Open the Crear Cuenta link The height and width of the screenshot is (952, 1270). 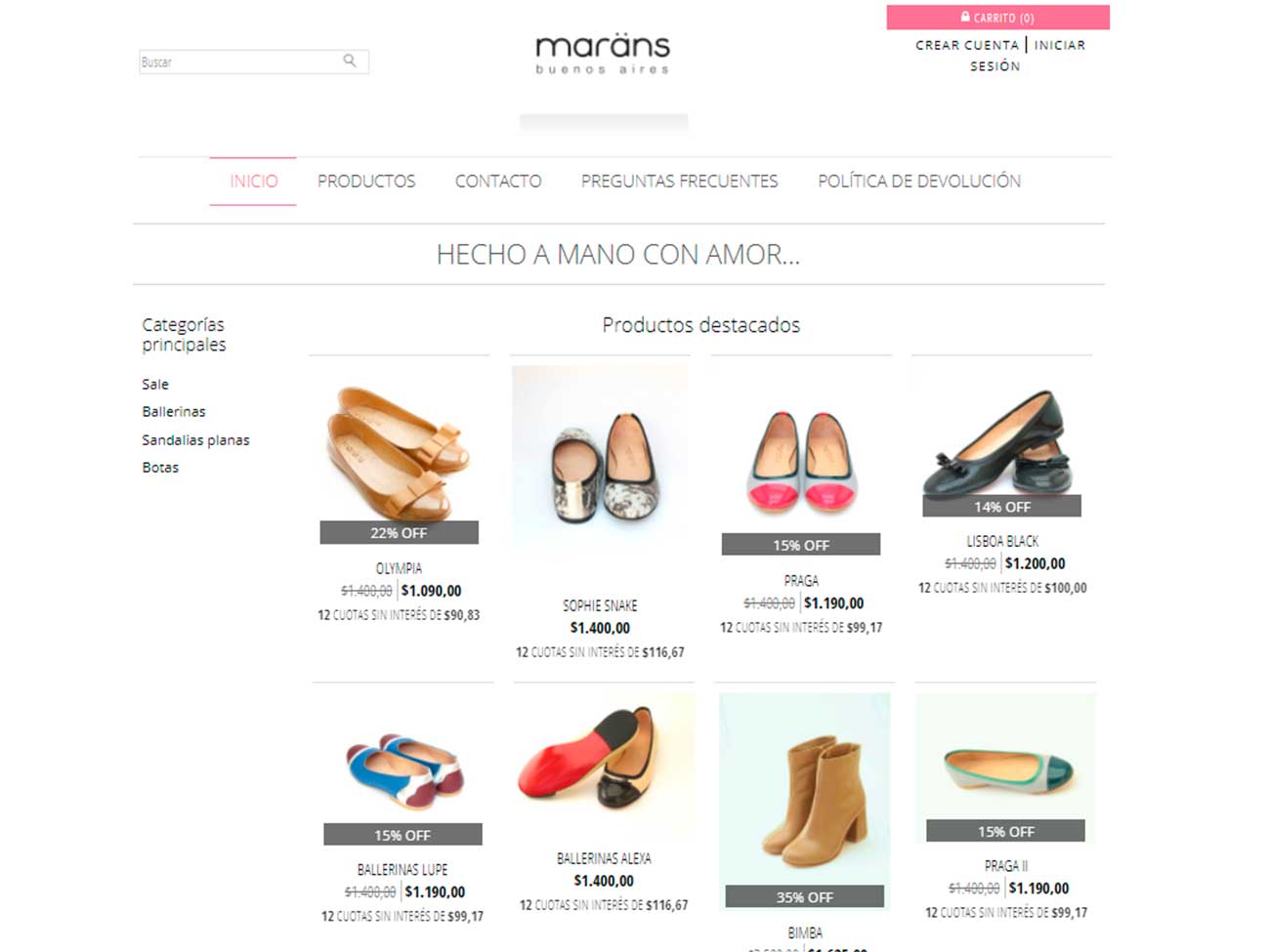[967, 45]
